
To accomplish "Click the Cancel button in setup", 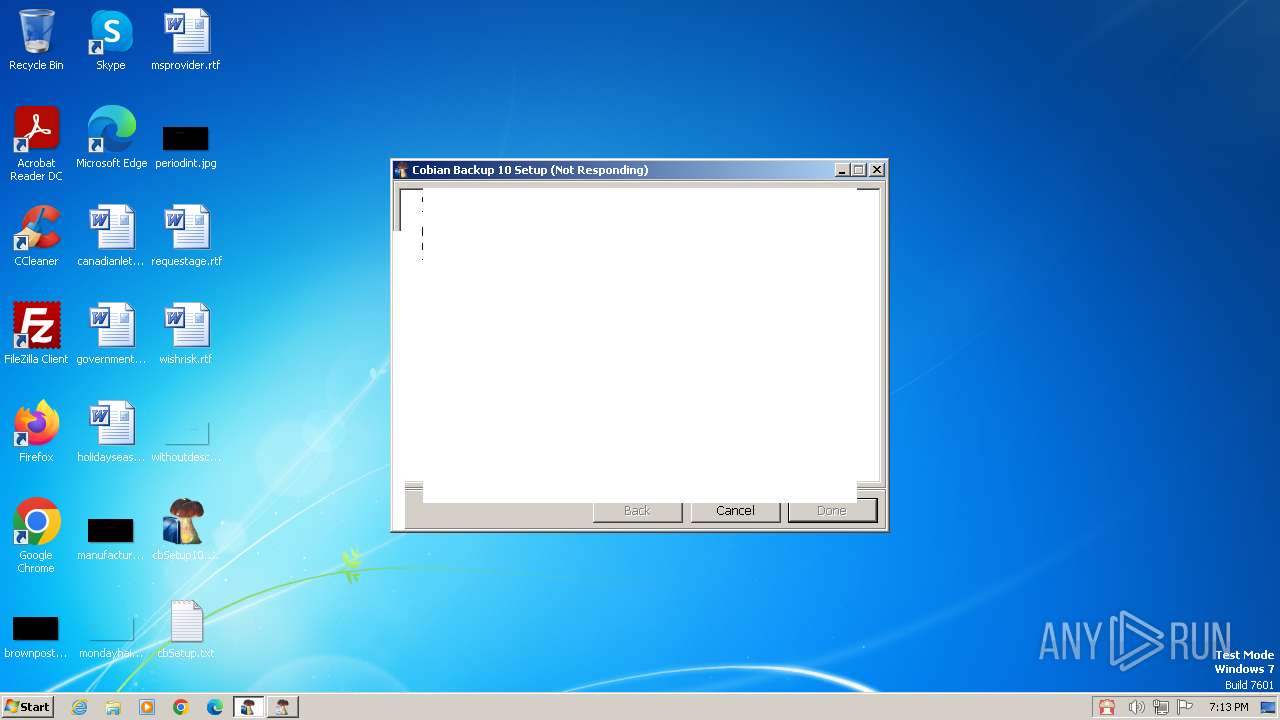I will [x=735, y=511].
